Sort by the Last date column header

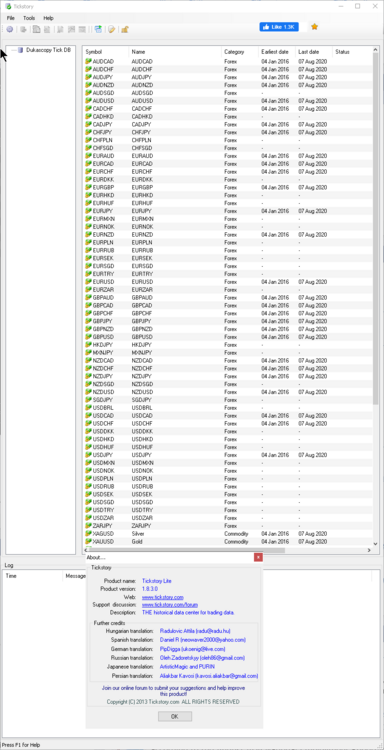[314, 52]
